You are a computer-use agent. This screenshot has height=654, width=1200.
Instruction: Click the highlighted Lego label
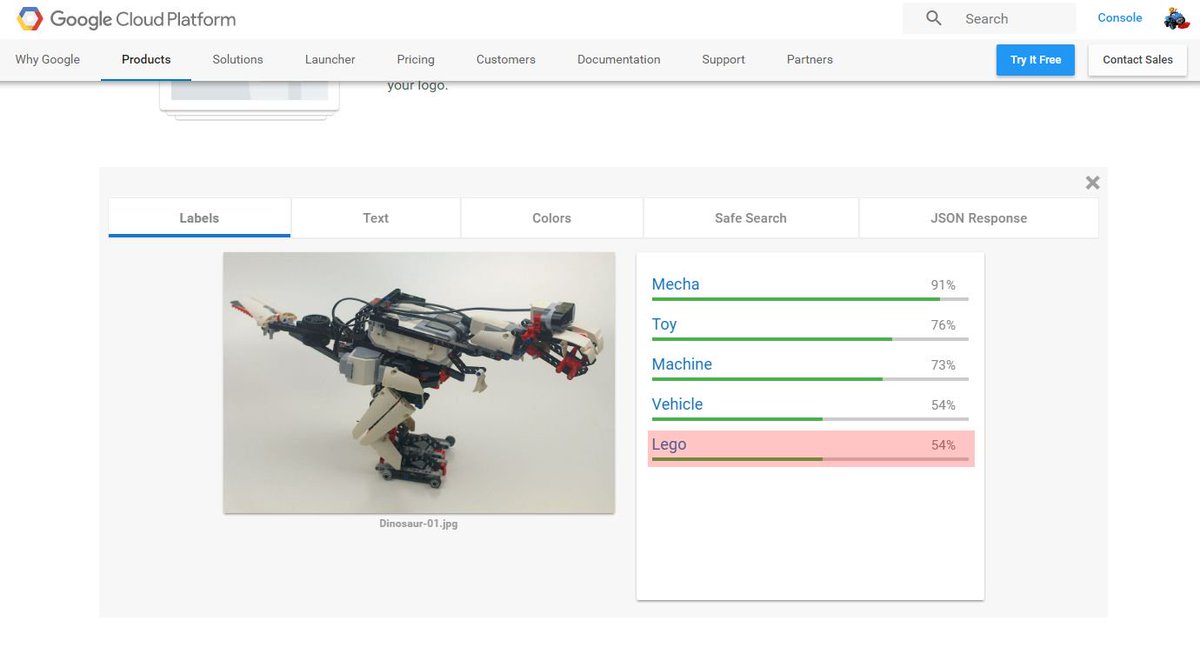point(669,444)
